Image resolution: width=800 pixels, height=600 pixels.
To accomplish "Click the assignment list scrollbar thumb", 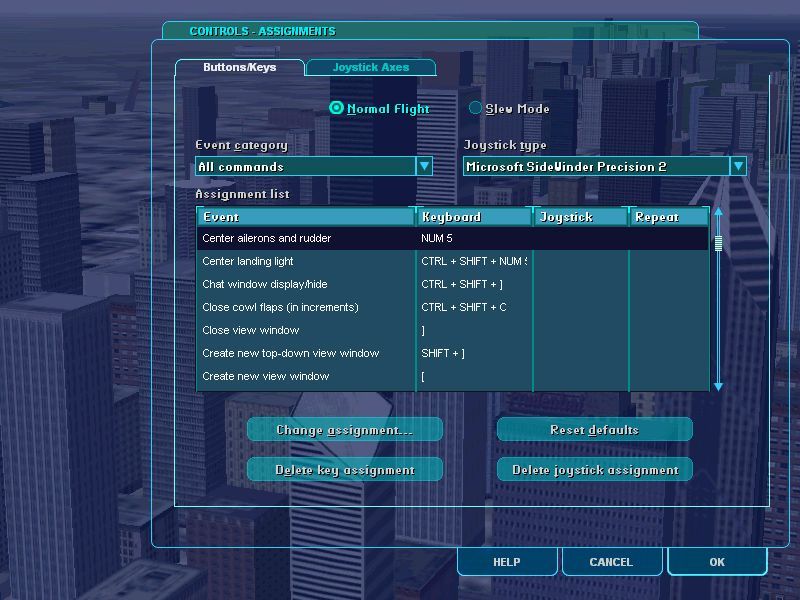I will click(717, 242).
